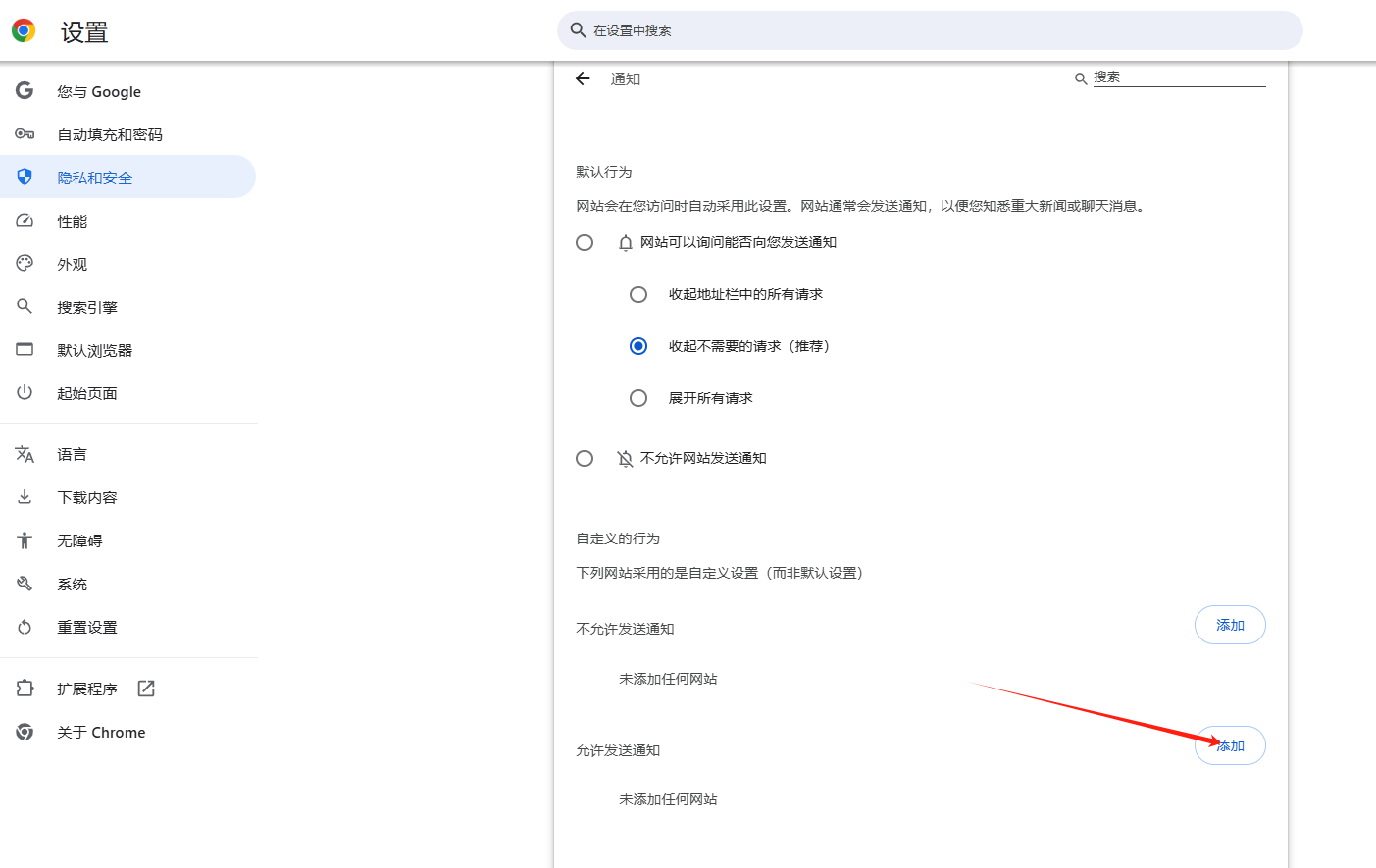Viewport: 1376px width, 868px height.
Task: Open 性能 settings section
Action: click(x=127, y=221)
